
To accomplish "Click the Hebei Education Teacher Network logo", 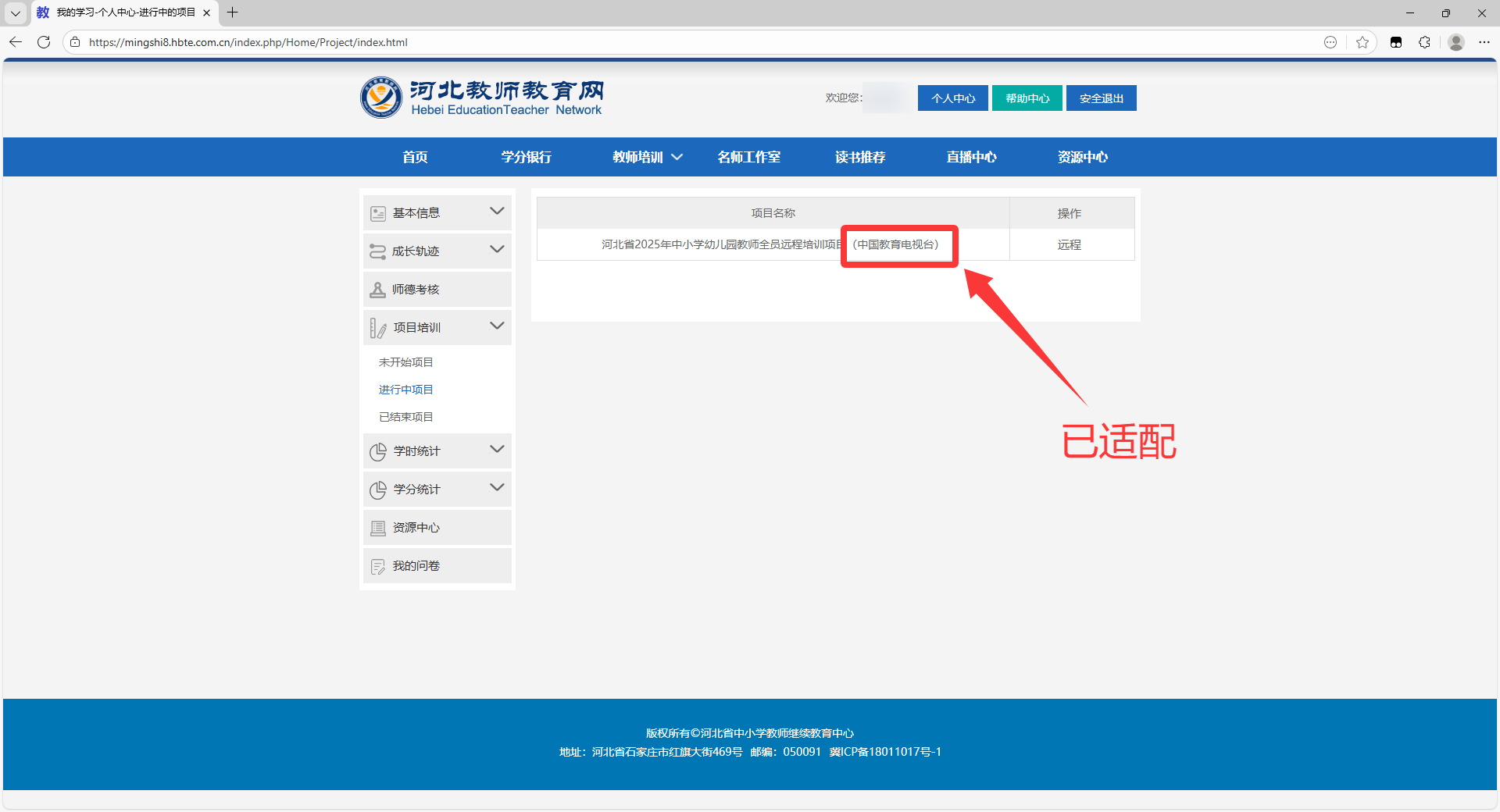I will (481, 98).
